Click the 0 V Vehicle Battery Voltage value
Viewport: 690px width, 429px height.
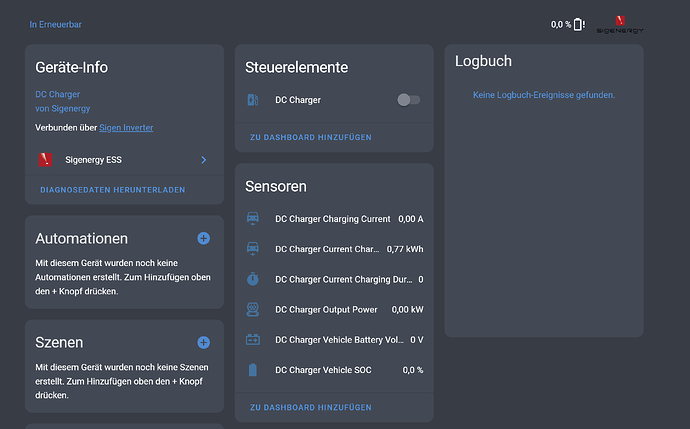click(417, 340)
